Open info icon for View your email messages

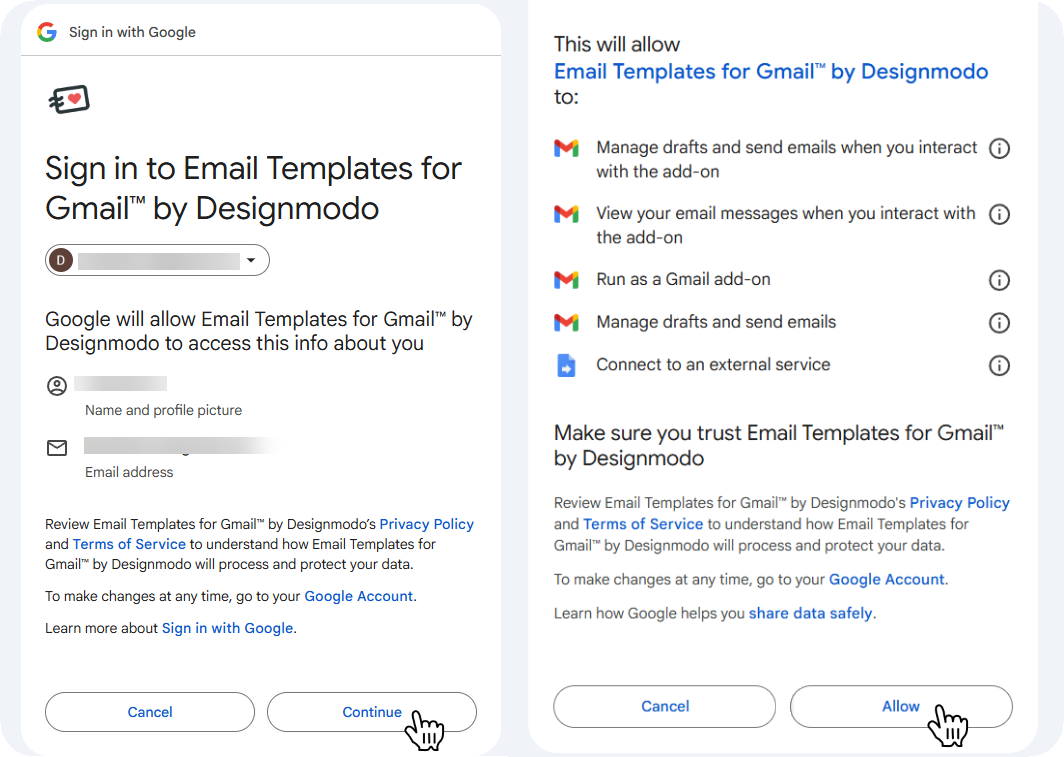[999, 214]
